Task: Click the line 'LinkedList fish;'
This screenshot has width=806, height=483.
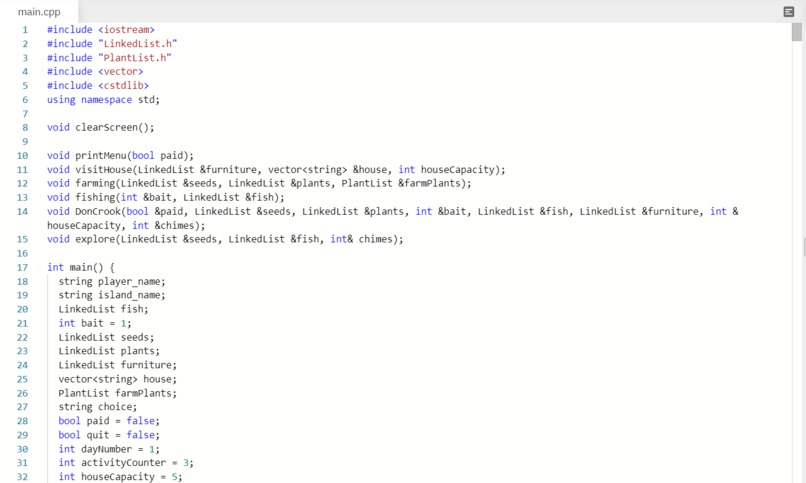Action: coord(103,309)
